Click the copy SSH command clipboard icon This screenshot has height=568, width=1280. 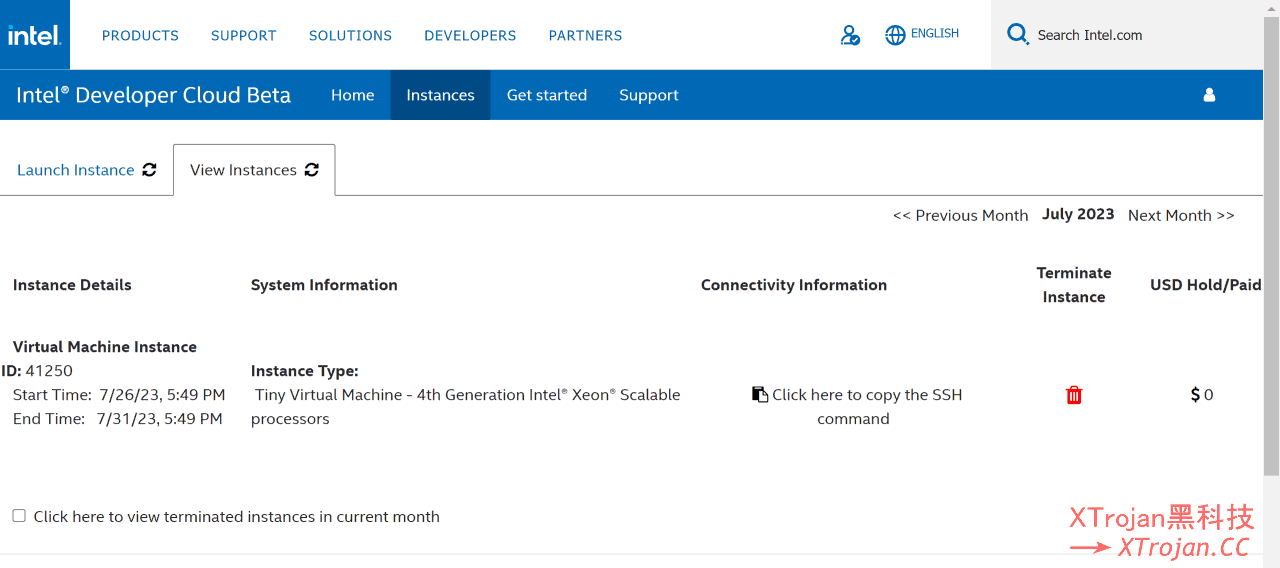pyautogui.click(x=760, y=395)
